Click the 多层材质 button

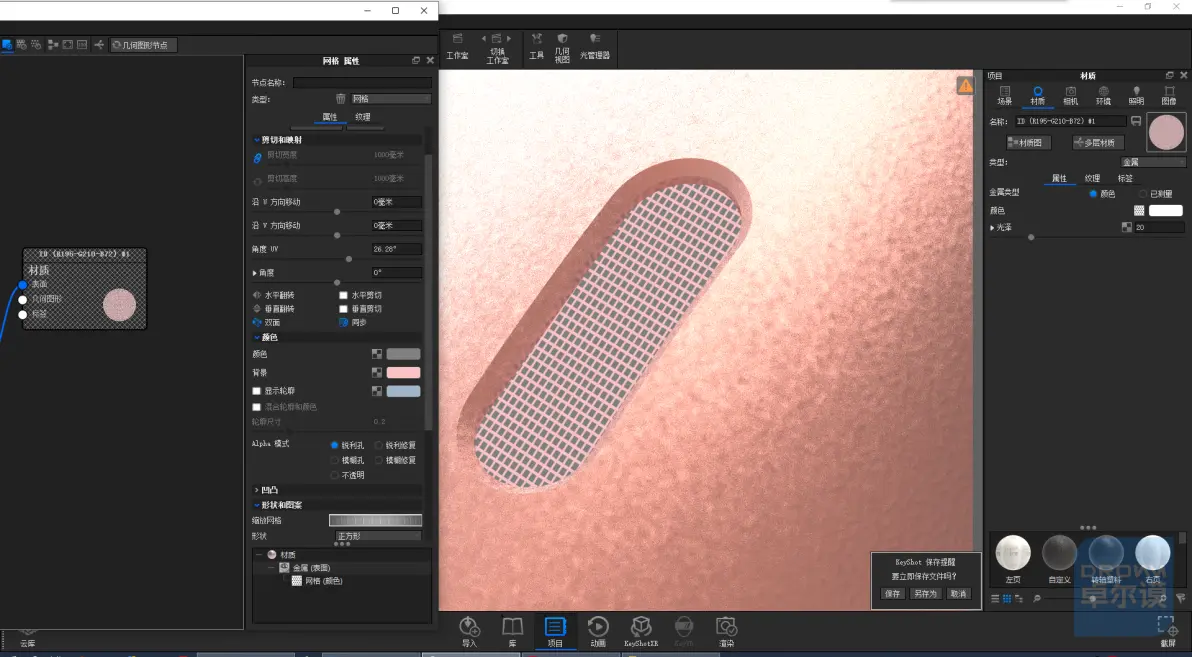point(1098,142)
